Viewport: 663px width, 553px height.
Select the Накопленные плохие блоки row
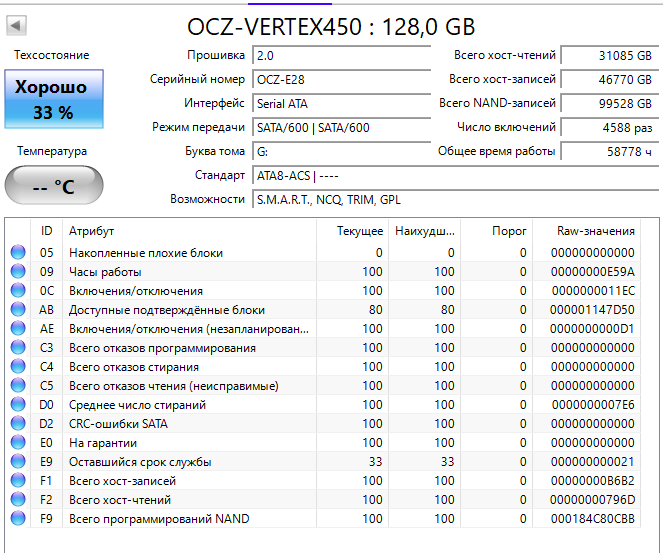click(x=323, y=252)
